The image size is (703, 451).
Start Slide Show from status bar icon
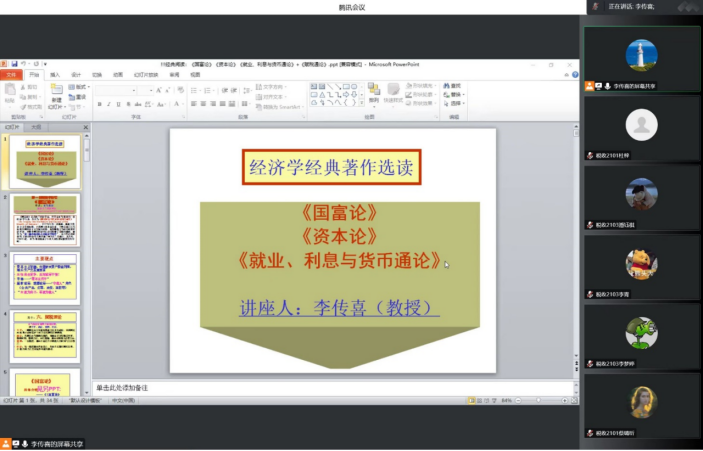point(493,400)
